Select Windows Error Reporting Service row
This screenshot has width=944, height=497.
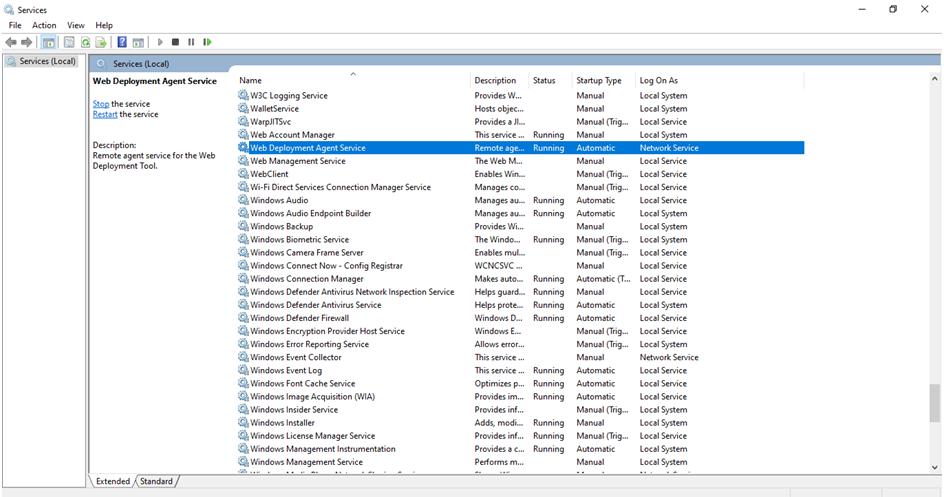520,344
